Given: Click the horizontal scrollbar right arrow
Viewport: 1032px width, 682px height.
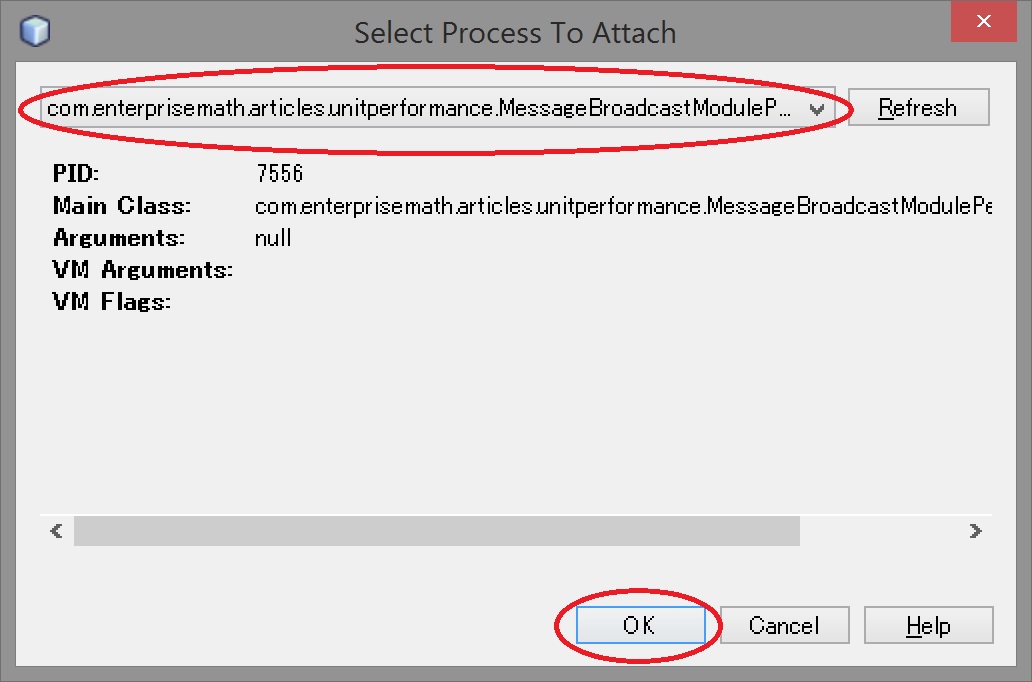Looking at the screenshot, I should pyautogui.click(x=975, y=531).
